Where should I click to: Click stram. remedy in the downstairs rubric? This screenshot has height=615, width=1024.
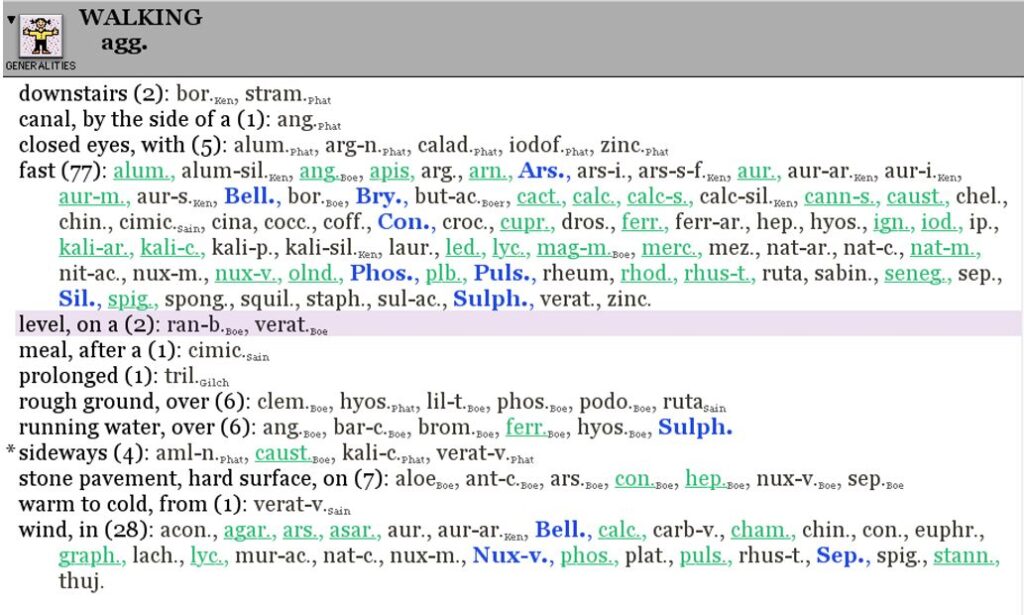coord(274,95)
